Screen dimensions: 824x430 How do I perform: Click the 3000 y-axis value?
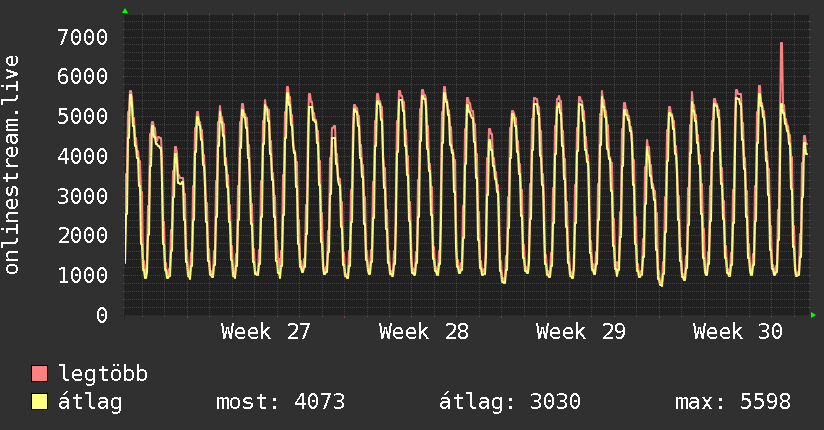83,197
